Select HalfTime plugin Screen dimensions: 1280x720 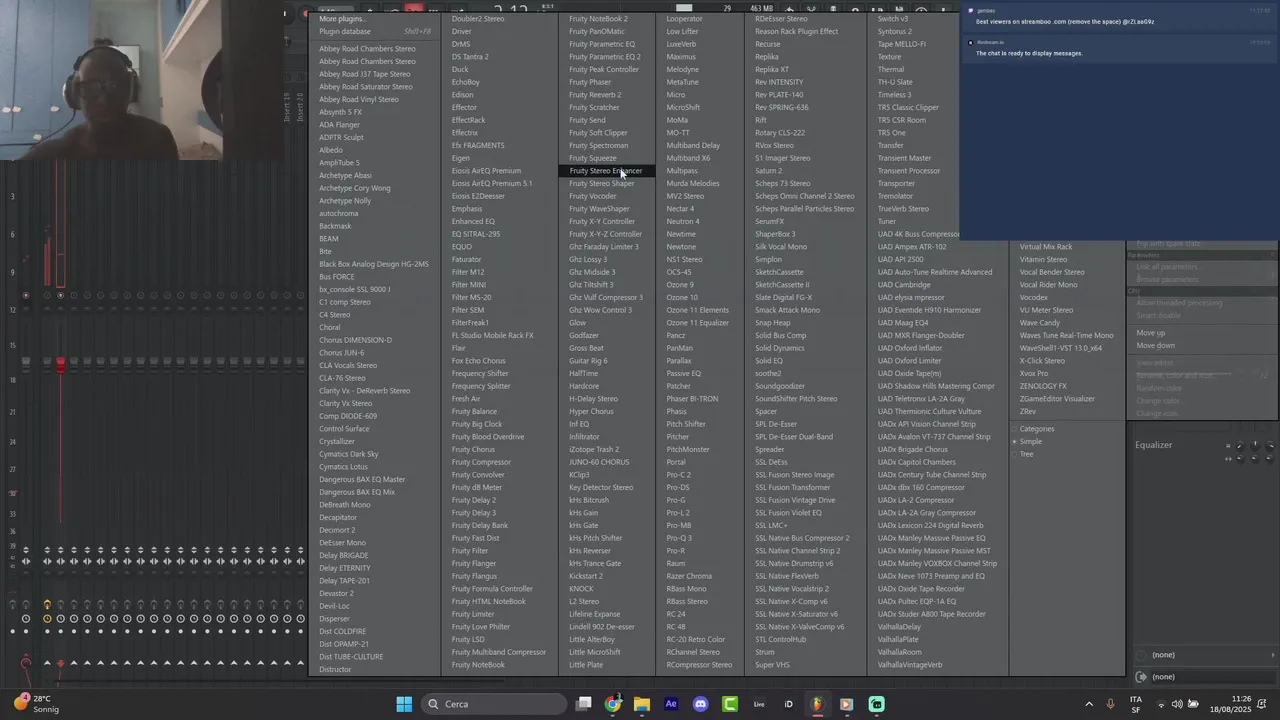click(583, 374)
